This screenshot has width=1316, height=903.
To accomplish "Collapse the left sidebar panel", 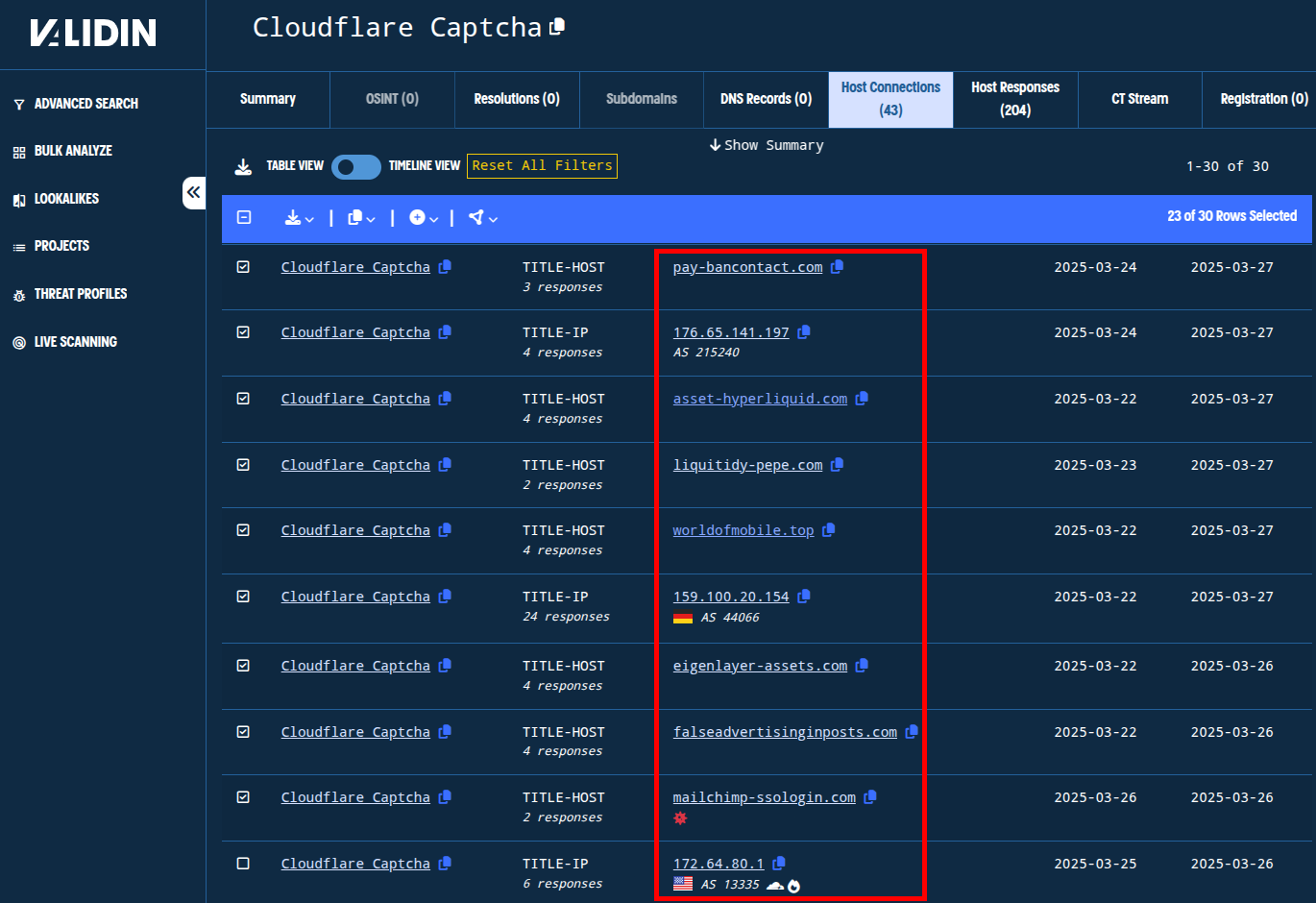I will [x=194, y=192].
